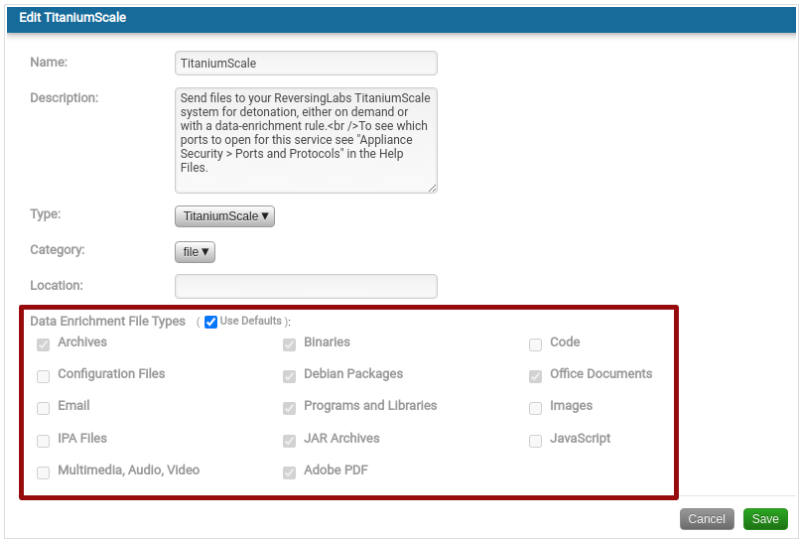Check the Images file type box
This screenshot has height=544, width=803.
[x=535, y=408]
